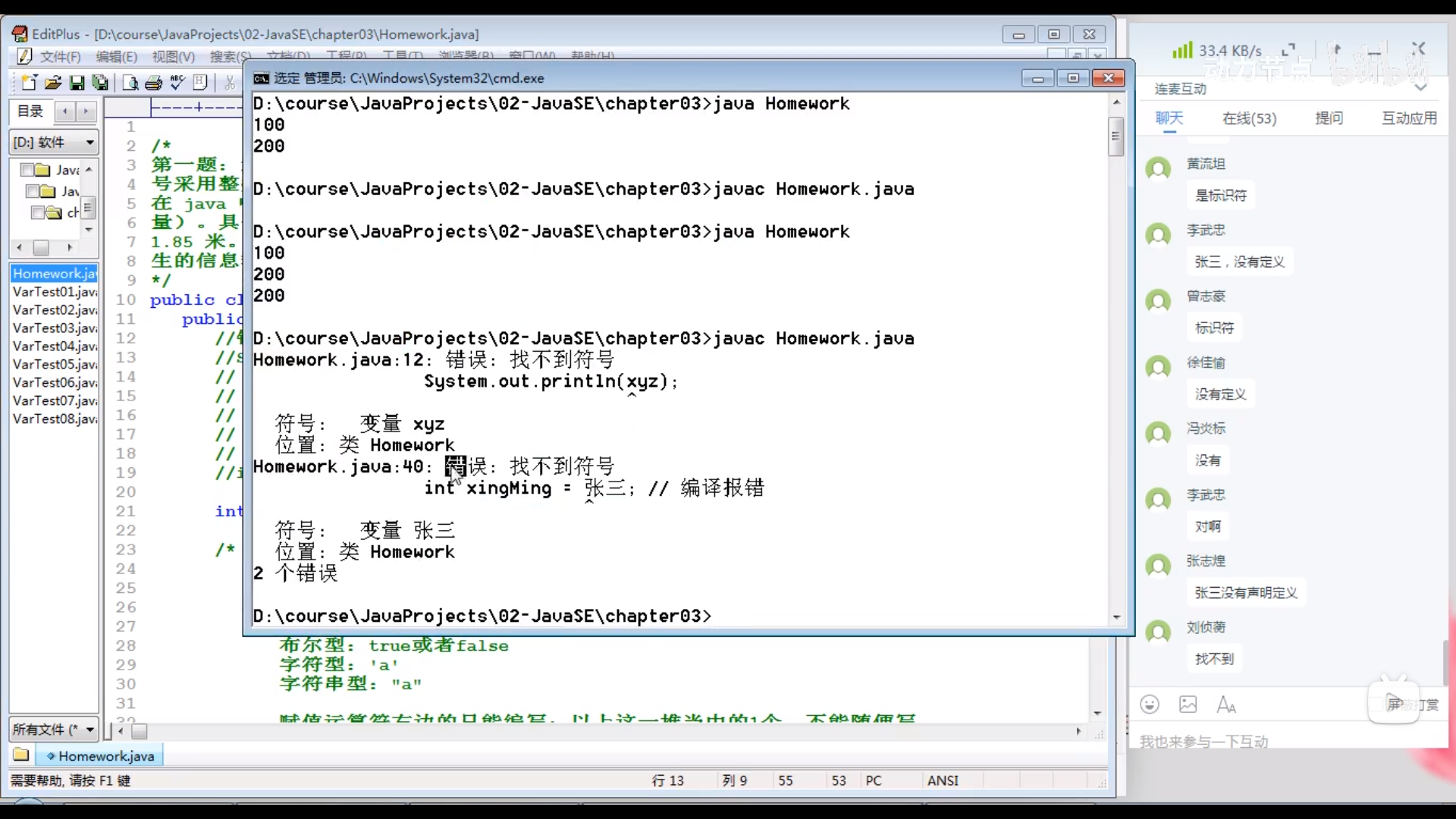Click the image upload icon in chat
The image size is (1456, 819).
(1188, 704)
